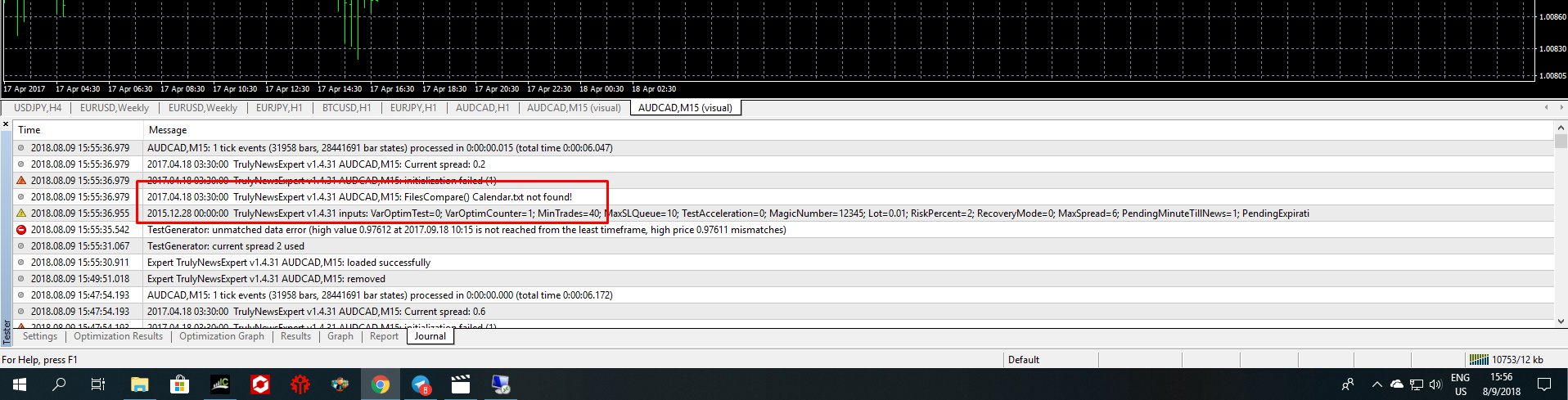Switch to Google Chrome in taskbar
Screen dimensions: 1568x400
click(380, 384)
